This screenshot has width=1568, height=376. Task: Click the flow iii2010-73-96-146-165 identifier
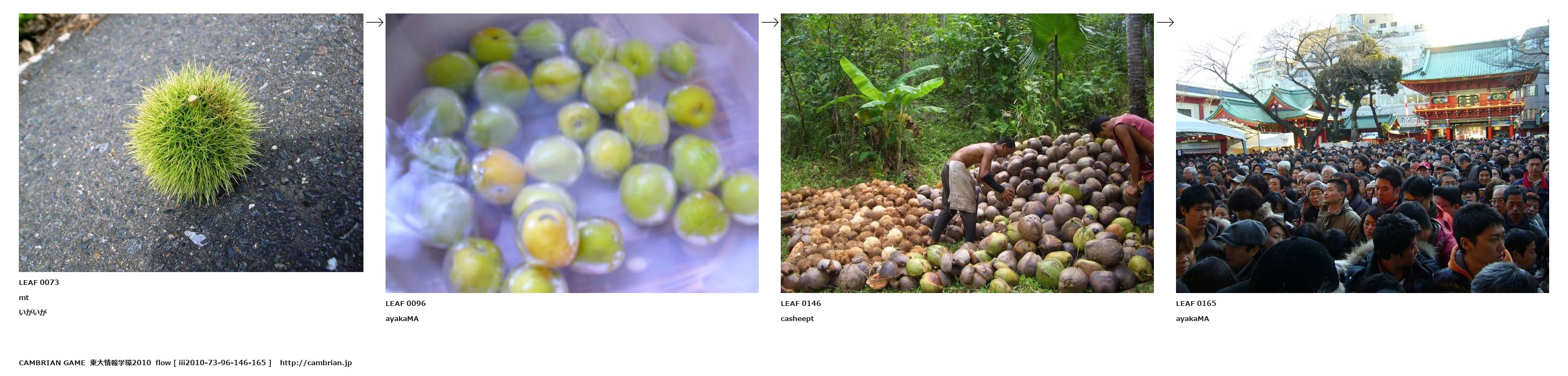tap(213, 363)
